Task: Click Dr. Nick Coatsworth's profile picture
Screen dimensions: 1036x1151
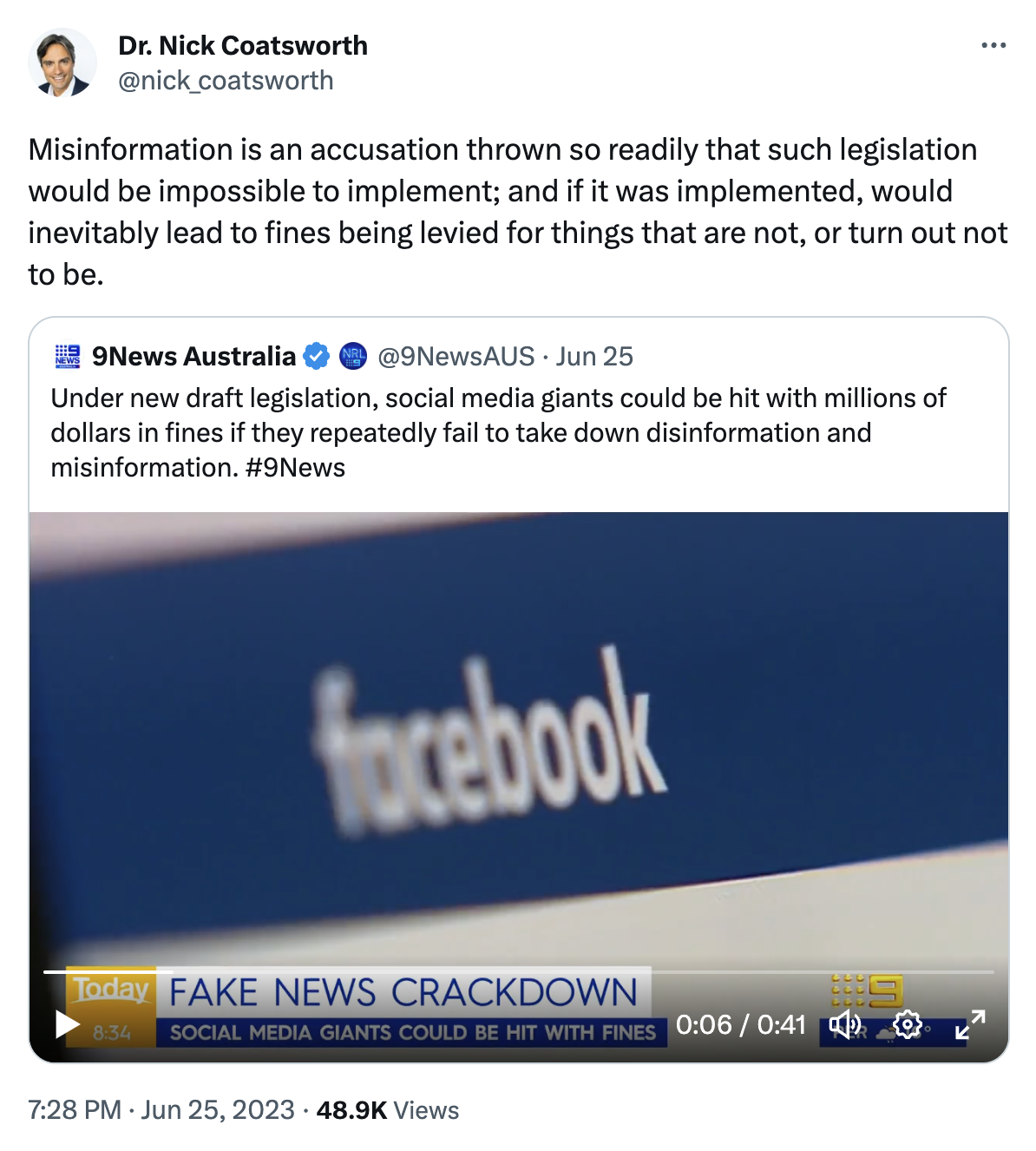Action: [x=62, y=62]
